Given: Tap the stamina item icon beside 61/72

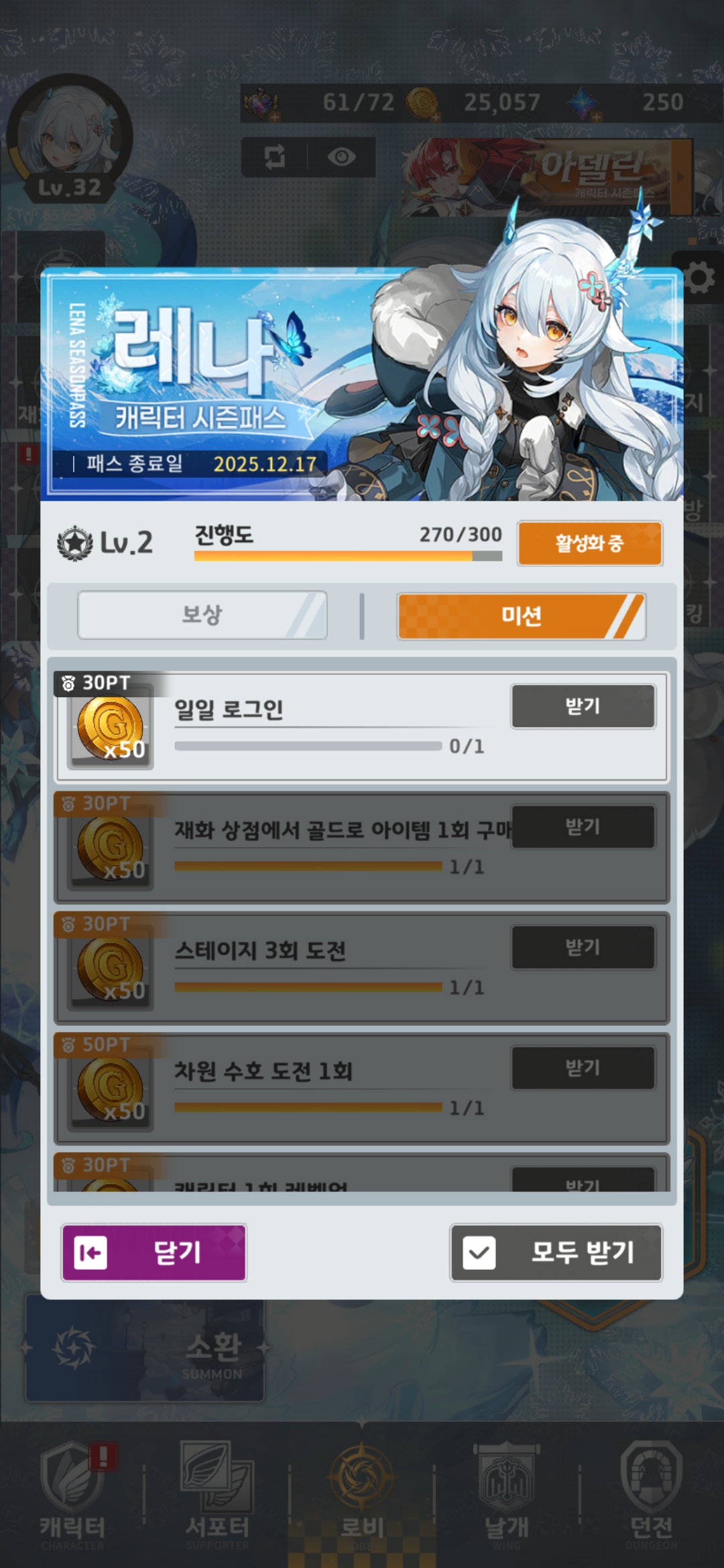Looking at the screenshot, I should (x=261, y=103).
